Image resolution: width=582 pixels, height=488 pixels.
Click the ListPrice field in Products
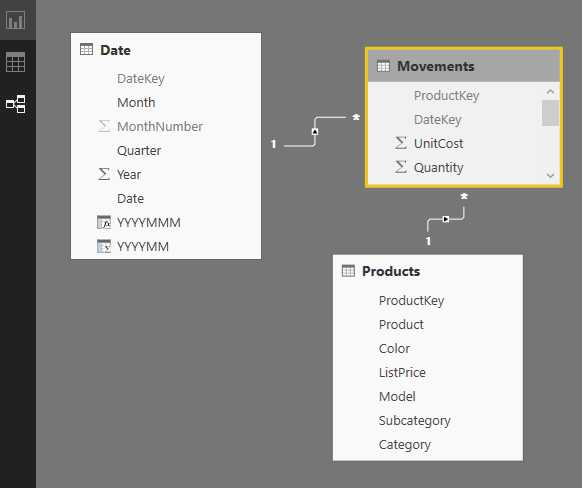point(402,372)
